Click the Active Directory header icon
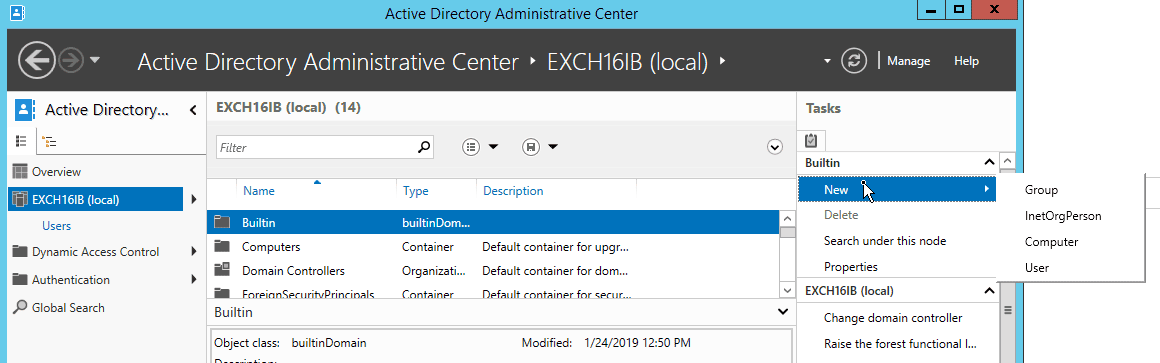Screen dimensions: 1160x363 coord(25,110)
